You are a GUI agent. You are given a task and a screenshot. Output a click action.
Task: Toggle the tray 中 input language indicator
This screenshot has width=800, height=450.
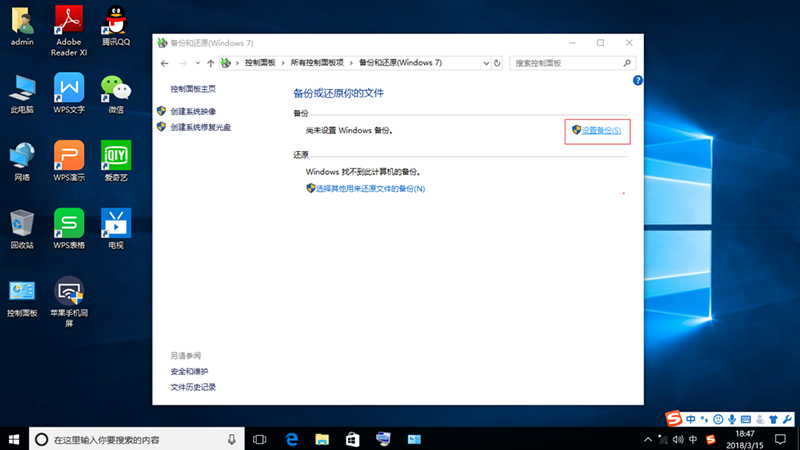coord(693,439)
